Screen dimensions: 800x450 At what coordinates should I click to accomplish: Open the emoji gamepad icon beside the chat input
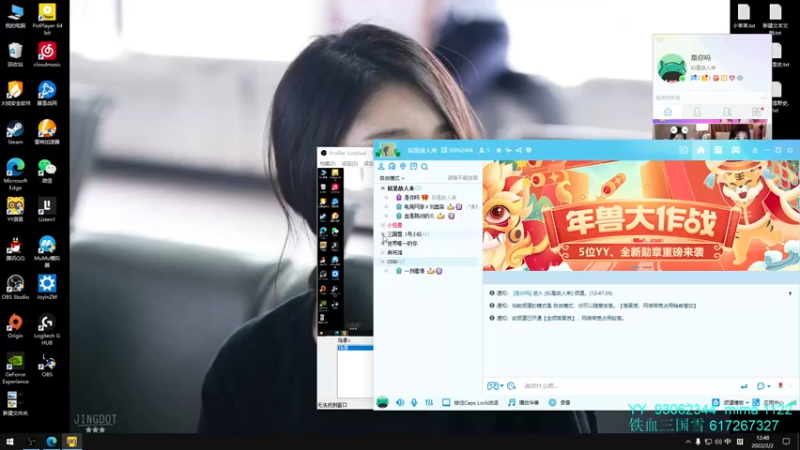492,386
